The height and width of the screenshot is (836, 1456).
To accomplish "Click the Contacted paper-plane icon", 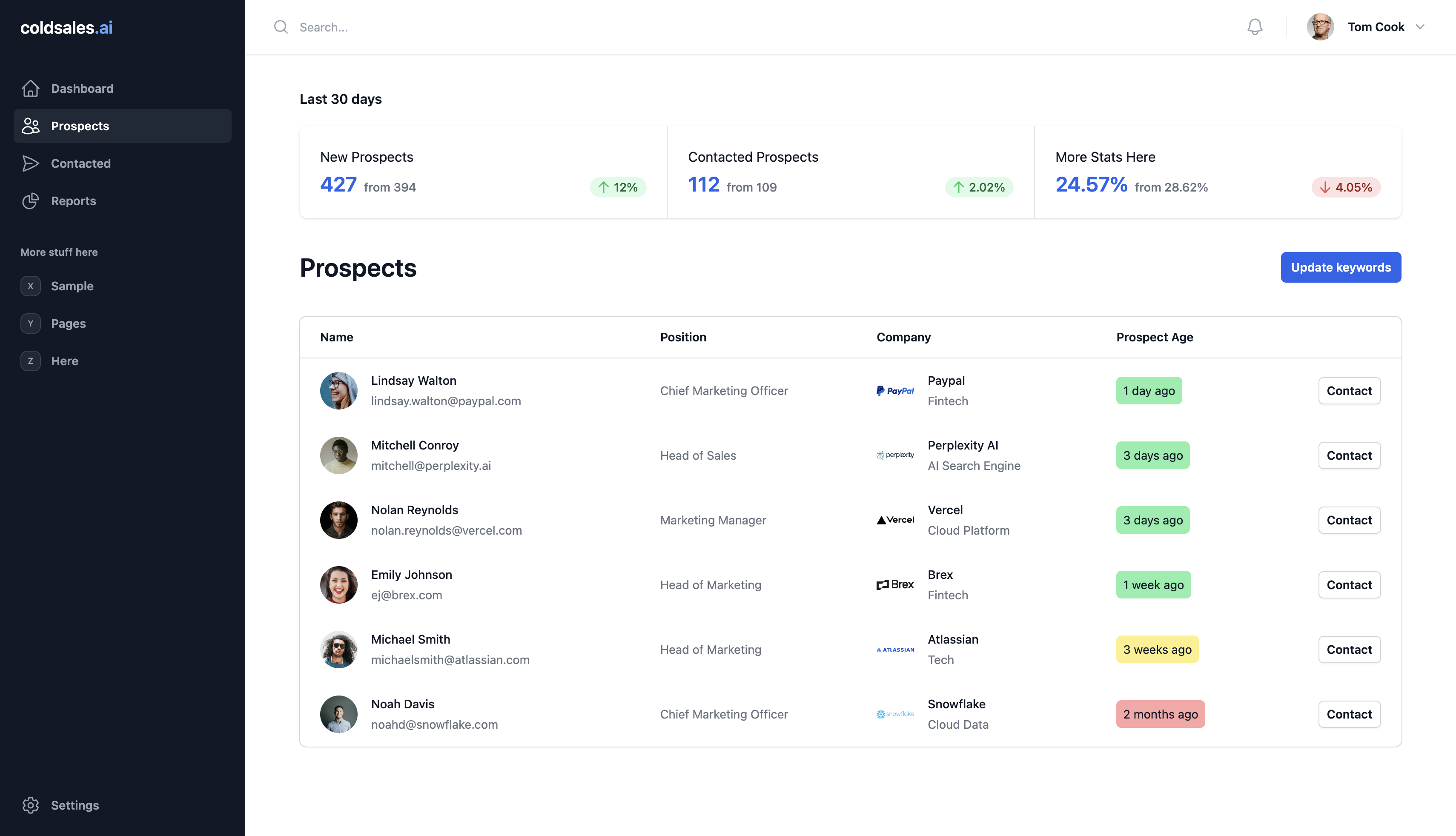I will (x=30, y=163).
